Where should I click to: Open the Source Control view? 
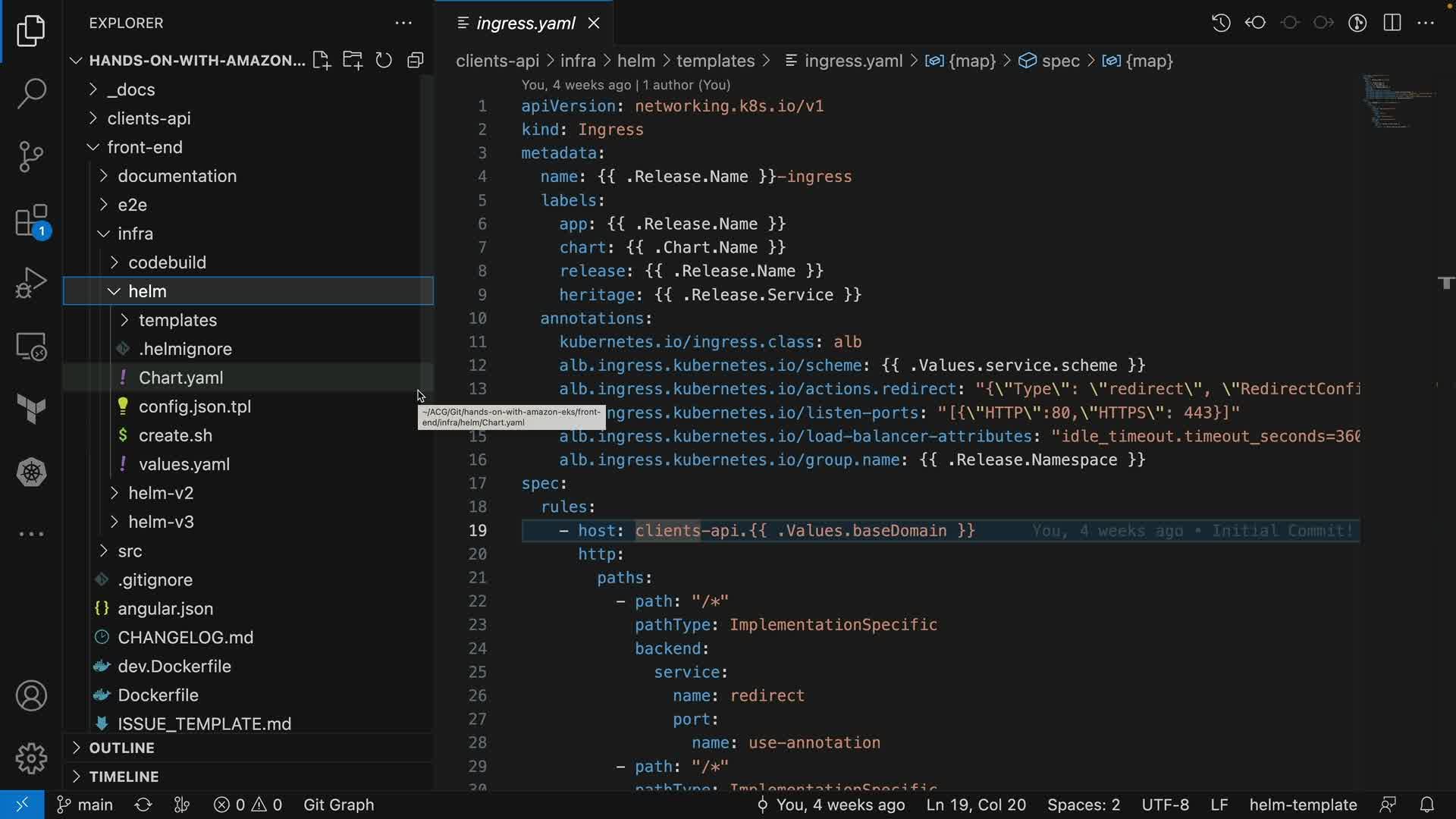pos(31,157)
